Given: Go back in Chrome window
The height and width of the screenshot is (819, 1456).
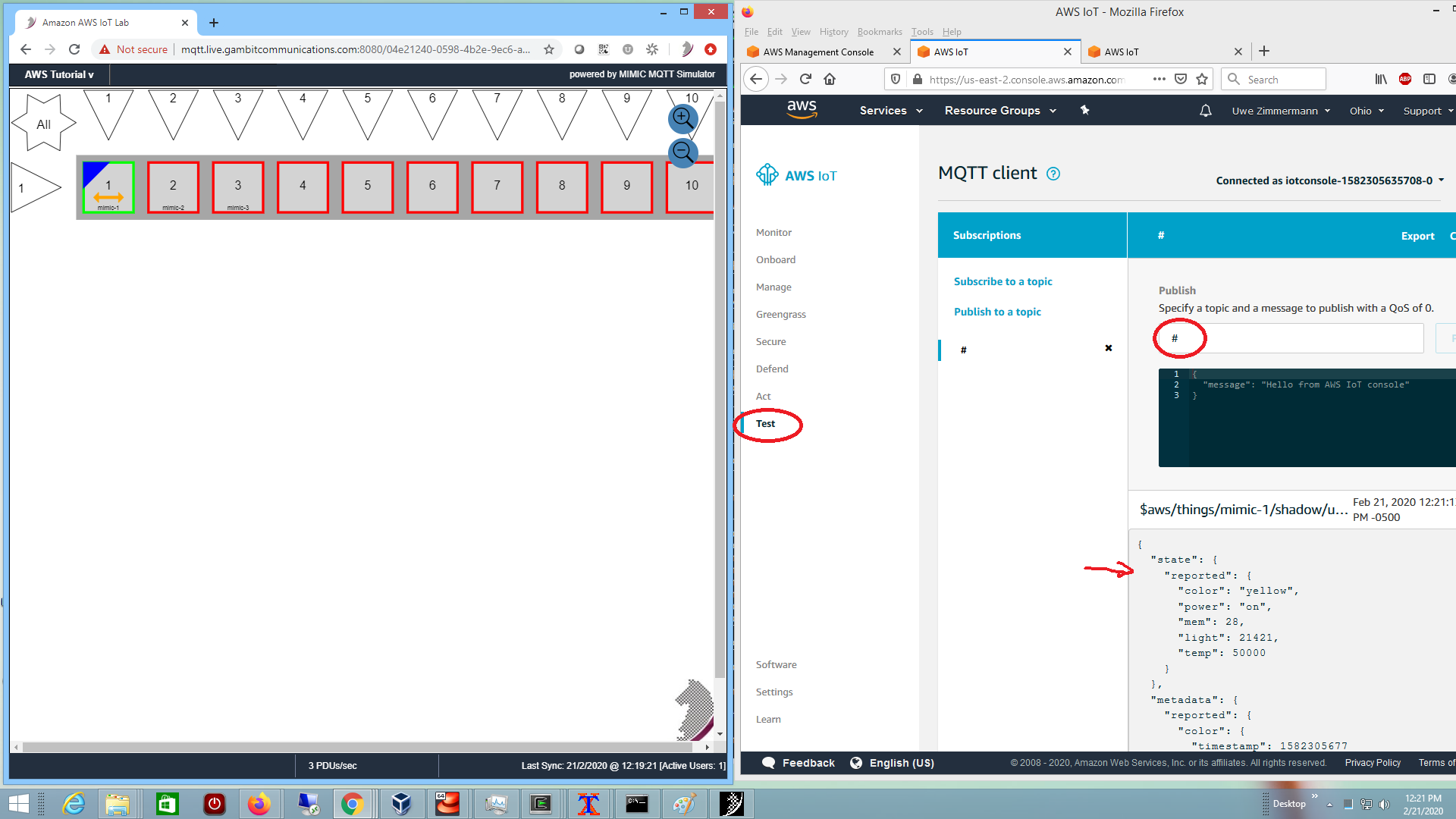Looking at the screenshot, I should (x=26, y=49).
